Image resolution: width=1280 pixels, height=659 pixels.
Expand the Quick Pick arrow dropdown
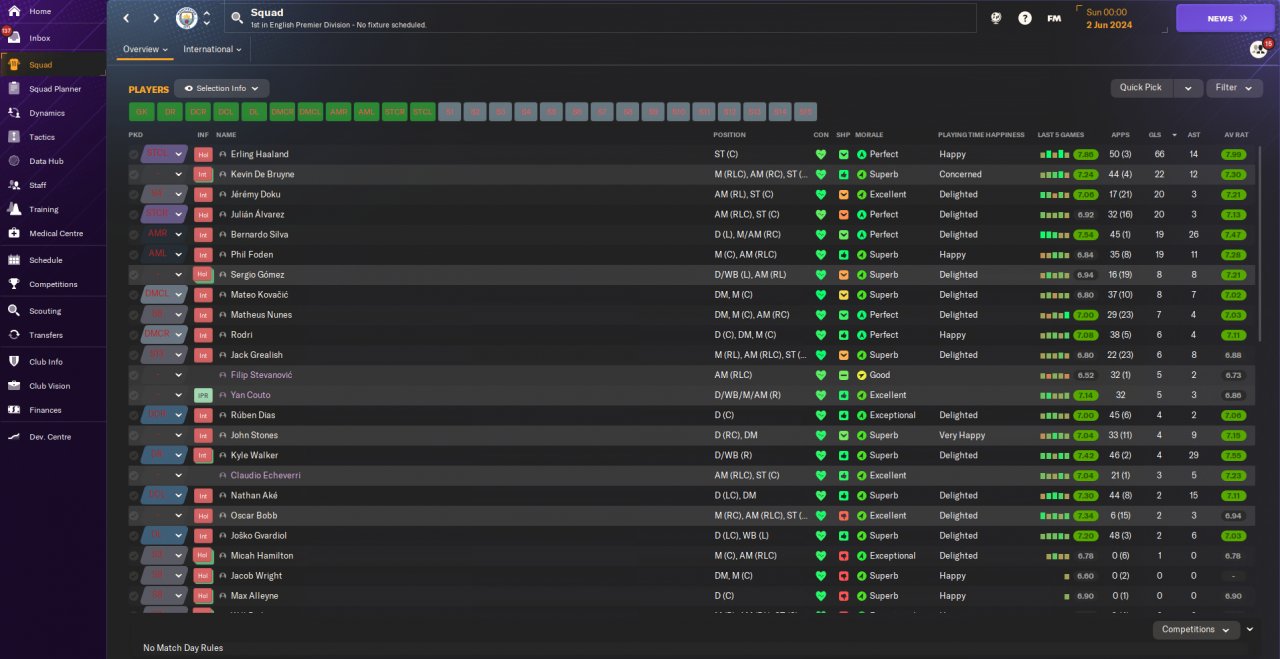click(x=1188, y=88)
